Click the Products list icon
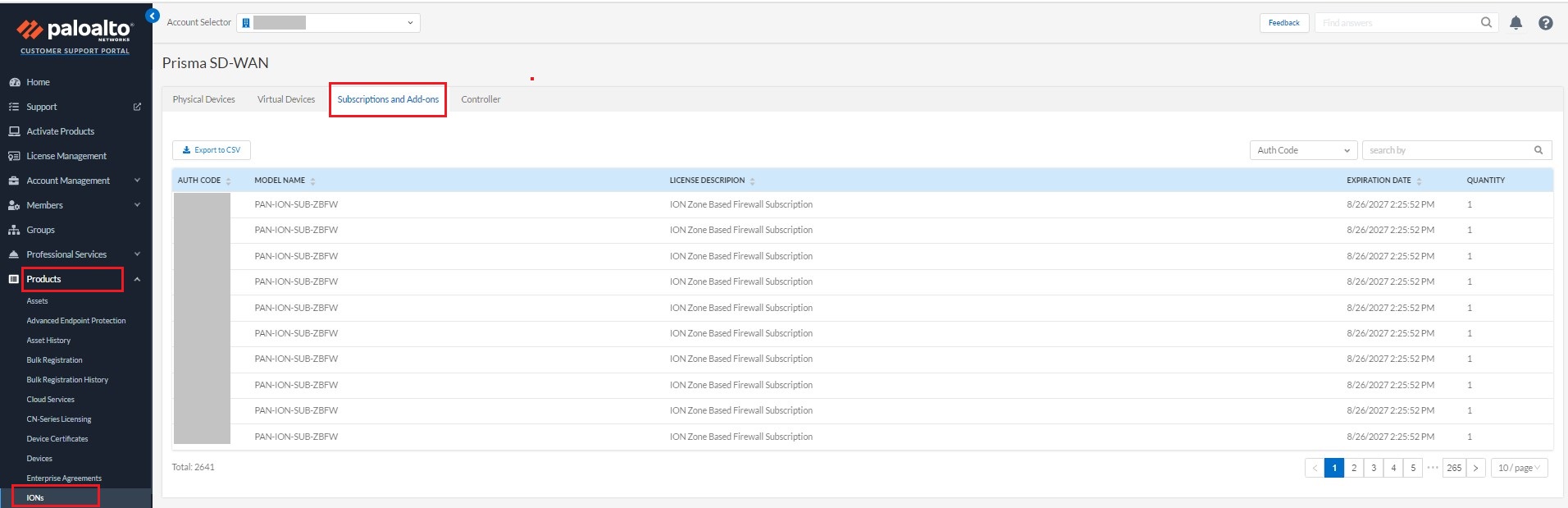Image resolution: width=1568 pixels, height=508 pixels. [14, 279]
